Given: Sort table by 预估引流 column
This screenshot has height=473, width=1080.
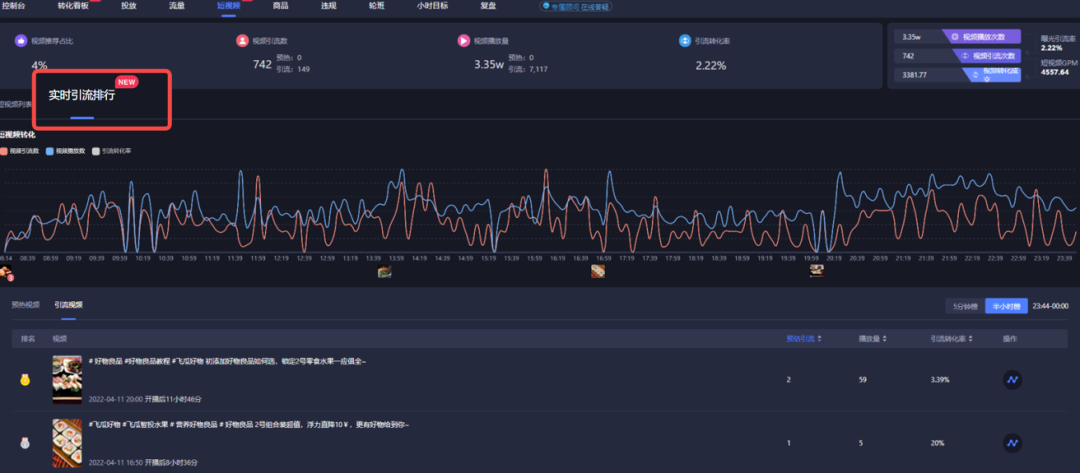Looking at the screenshot, I should 804,339.
